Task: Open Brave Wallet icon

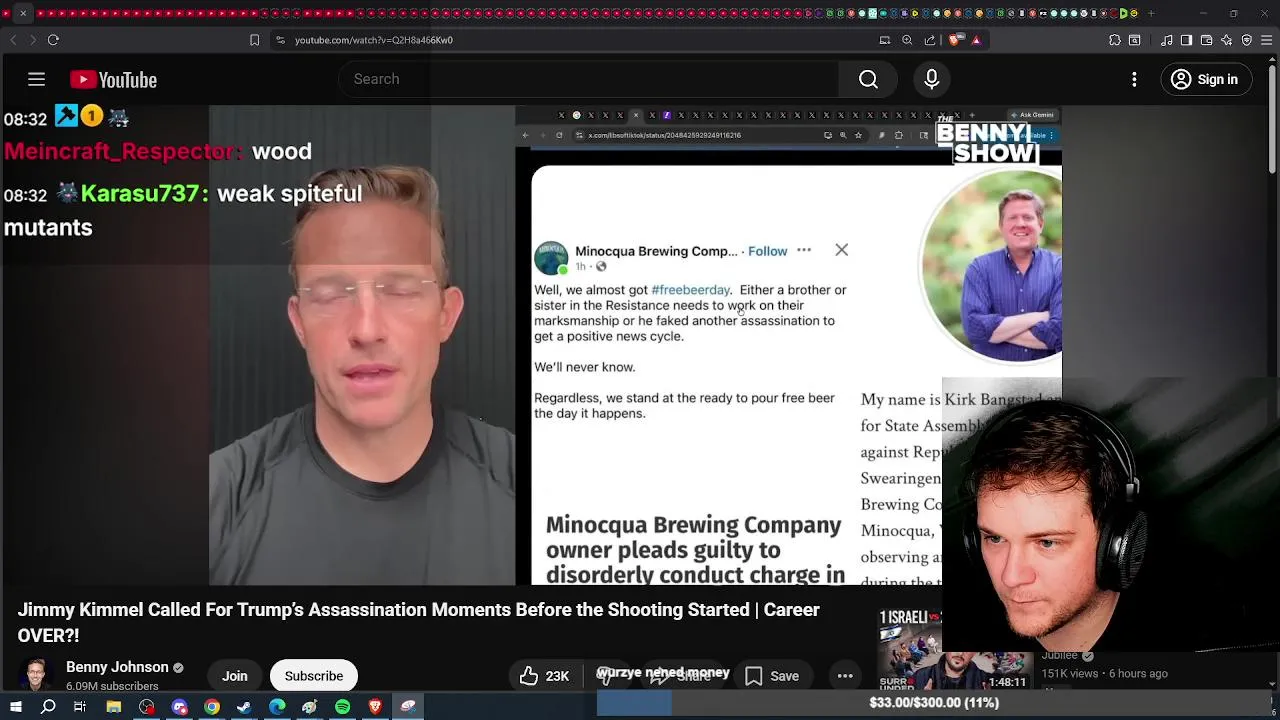Action: click(x=1207, y=40)
